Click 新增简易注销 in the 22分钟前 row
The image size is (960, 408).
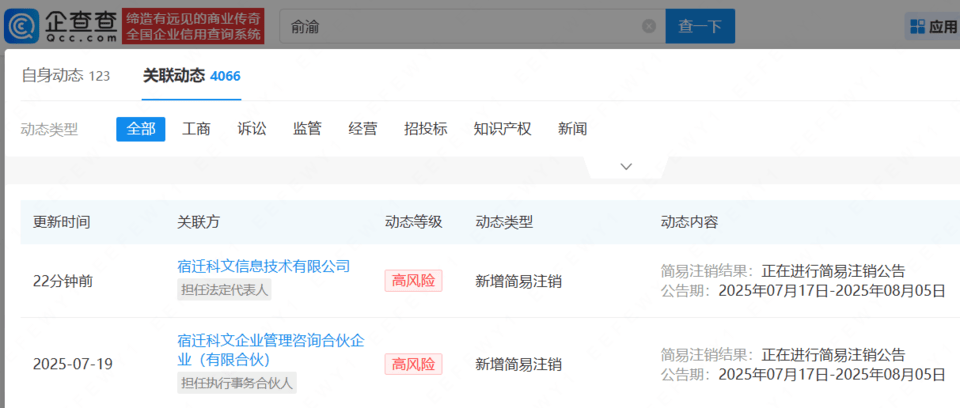click(x=519, y=281)
